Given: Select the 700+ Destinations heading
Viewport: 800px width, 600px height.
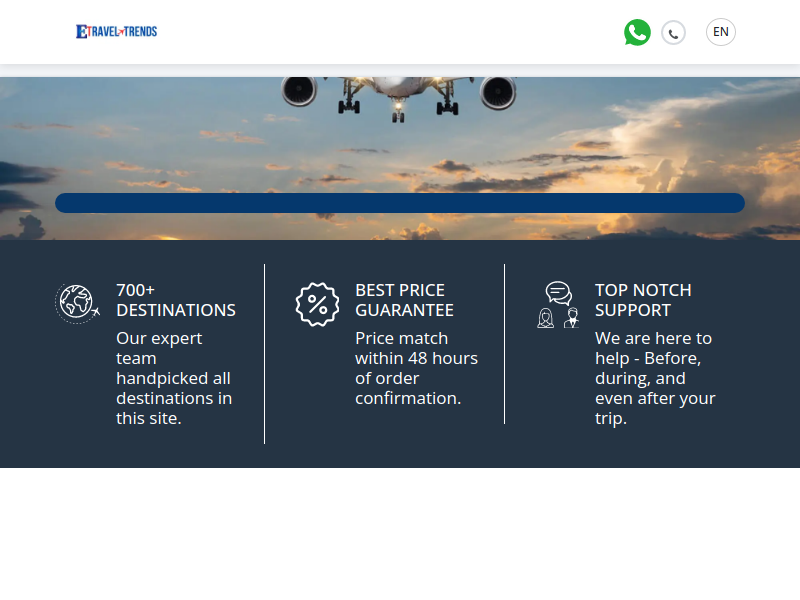Looking at the screenshot, I should pyautogui.click(x=176, y=300).
